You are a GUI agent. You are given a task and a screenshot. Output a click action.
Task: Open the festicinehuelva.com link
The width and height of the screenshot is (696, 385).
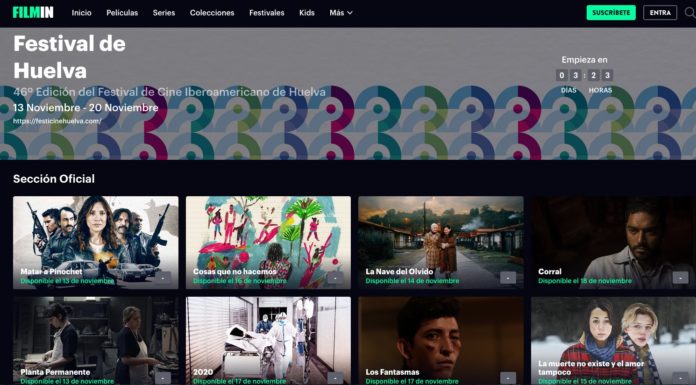click(57, 121)
